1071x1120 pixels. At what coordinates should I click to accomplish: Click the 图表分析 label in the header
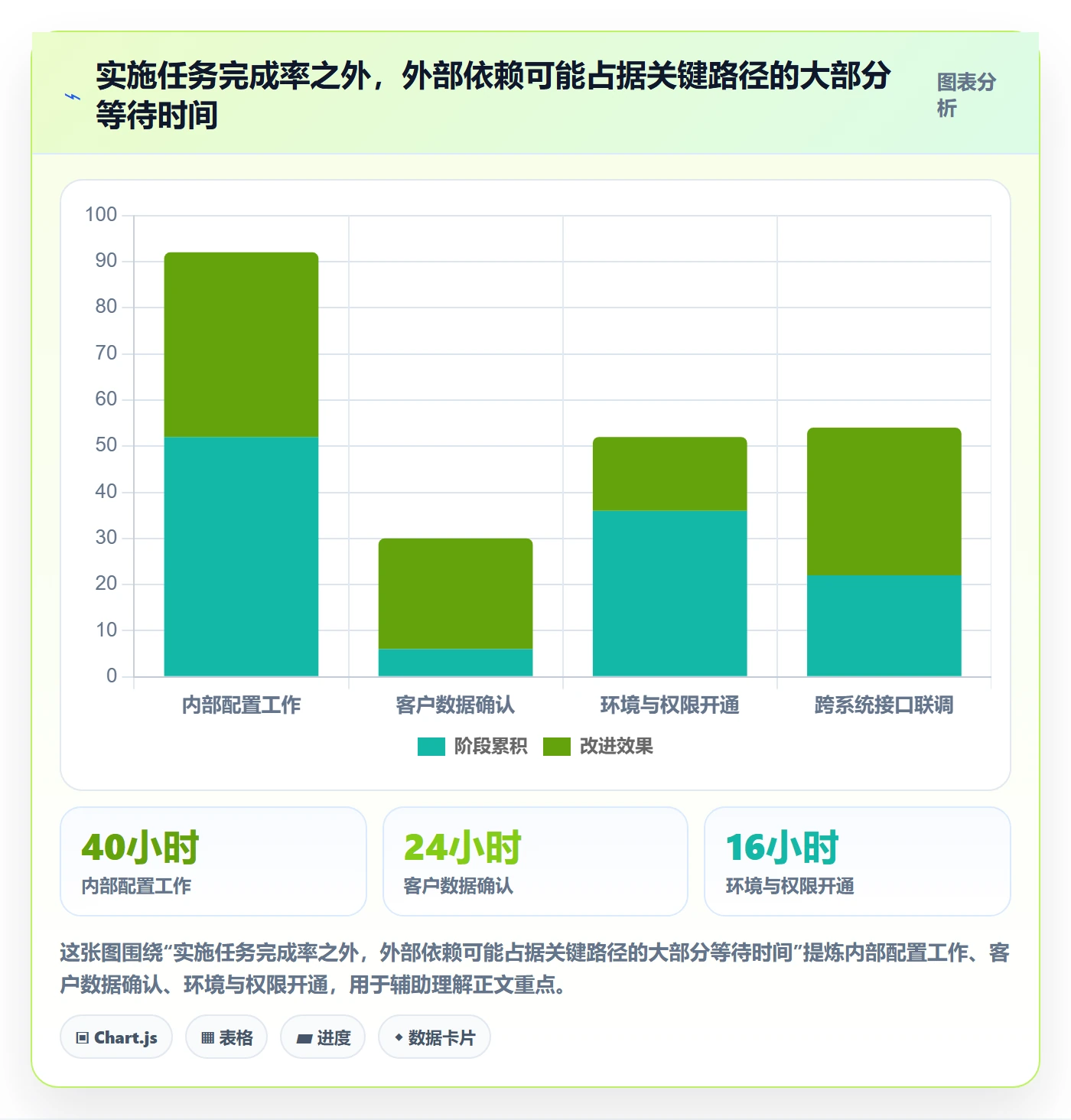[966, 95]
